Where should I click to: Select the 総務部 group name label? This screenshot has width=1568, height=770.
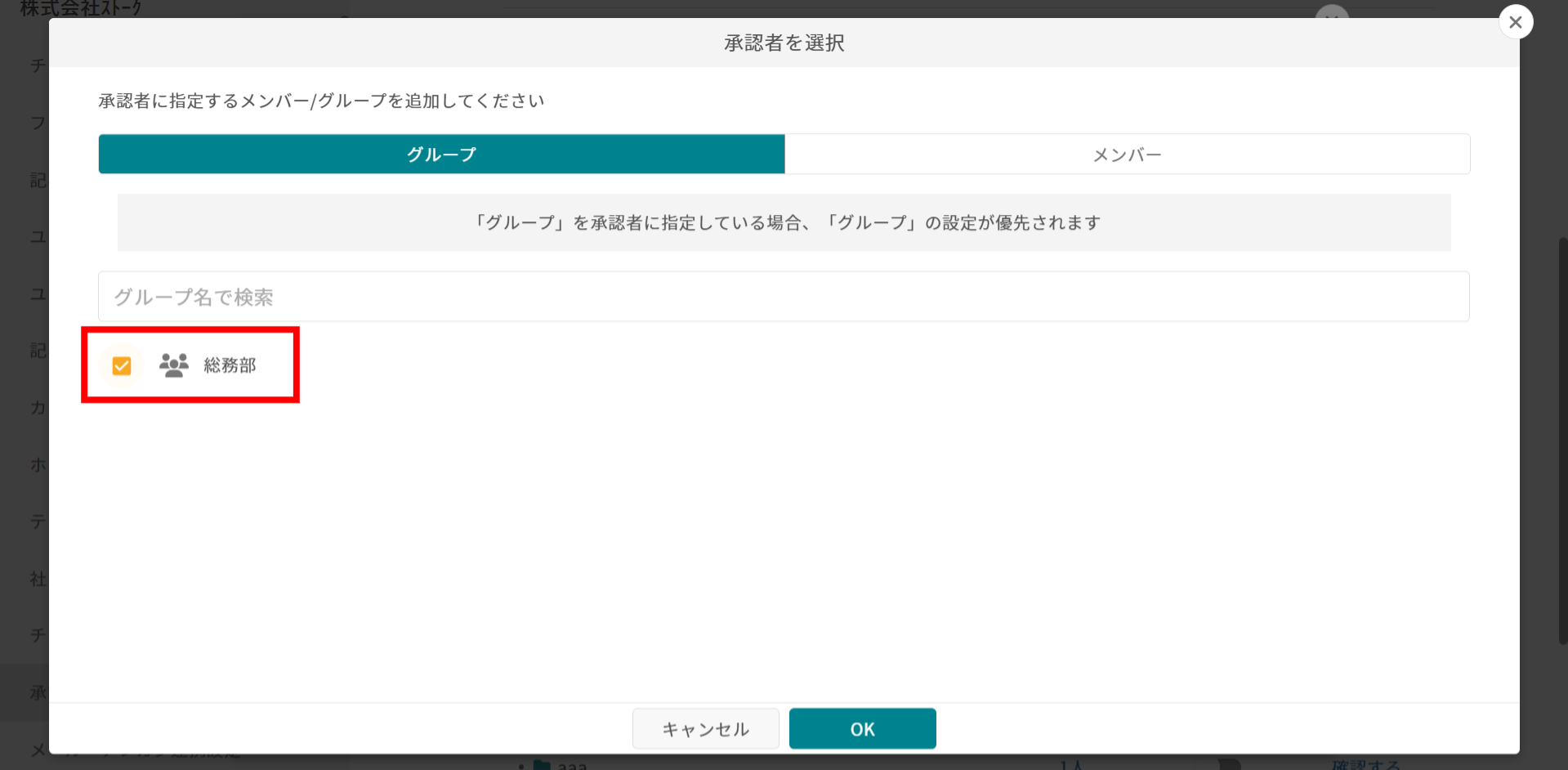click(x=230, y=365)
